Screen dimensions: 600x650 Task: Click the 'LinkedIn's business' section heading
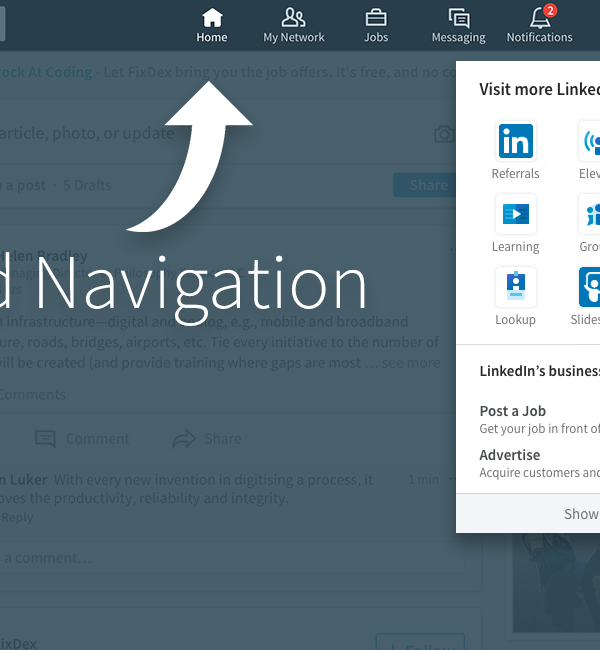[539, 371]
